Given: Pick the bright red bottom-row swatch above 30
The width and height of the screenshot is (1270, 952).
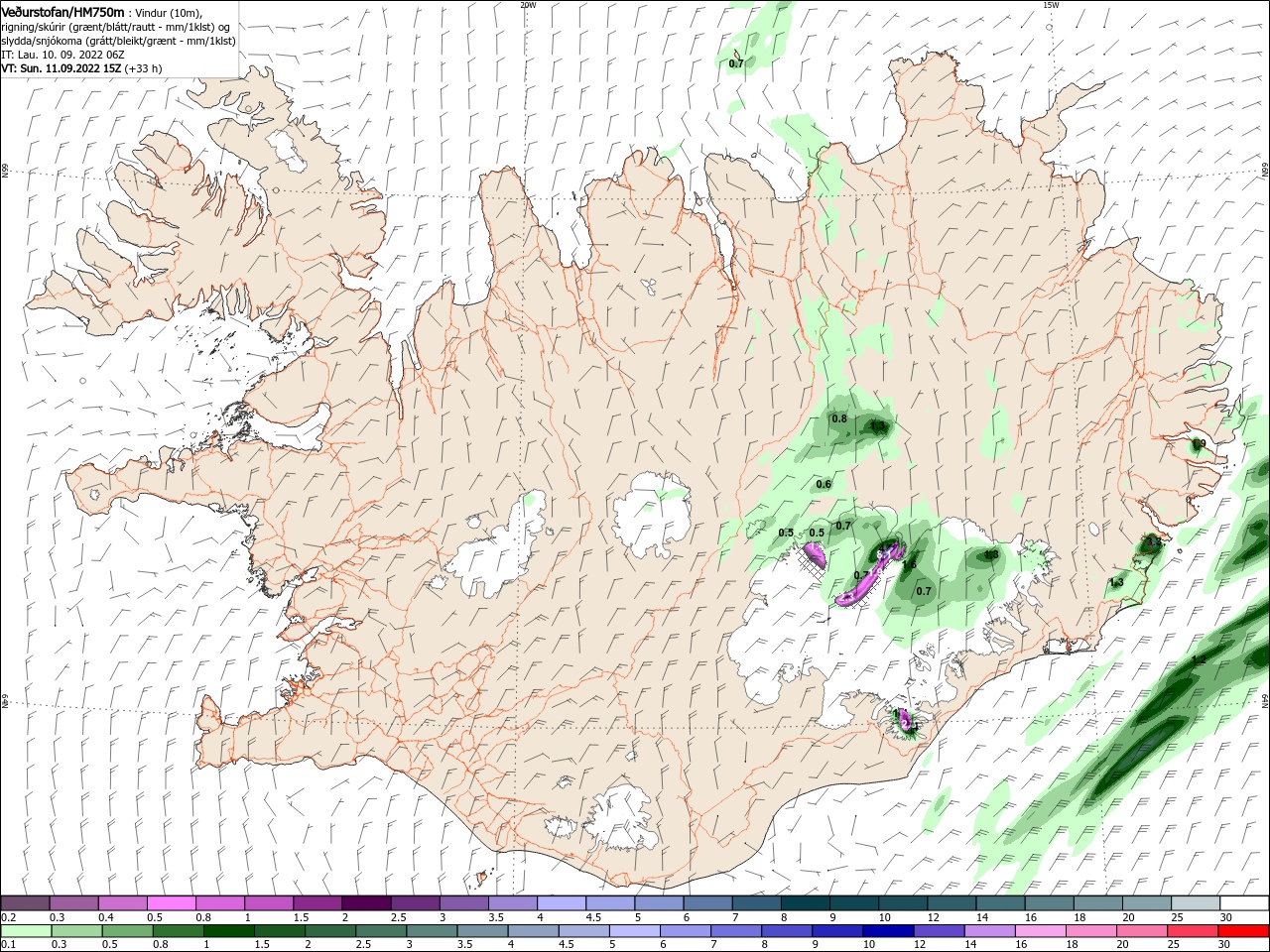Looking at the screenshot, I should 1244,931.
